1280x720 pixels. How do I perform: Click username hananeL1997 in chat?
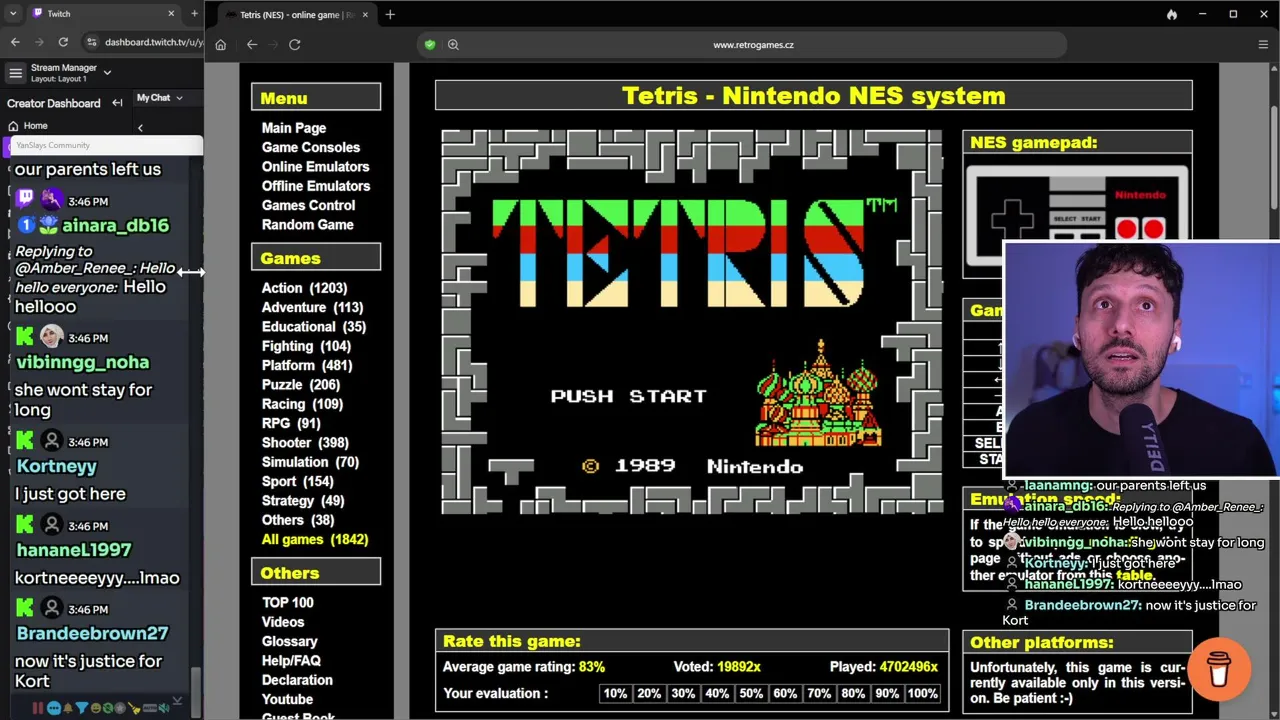[74, 550]
